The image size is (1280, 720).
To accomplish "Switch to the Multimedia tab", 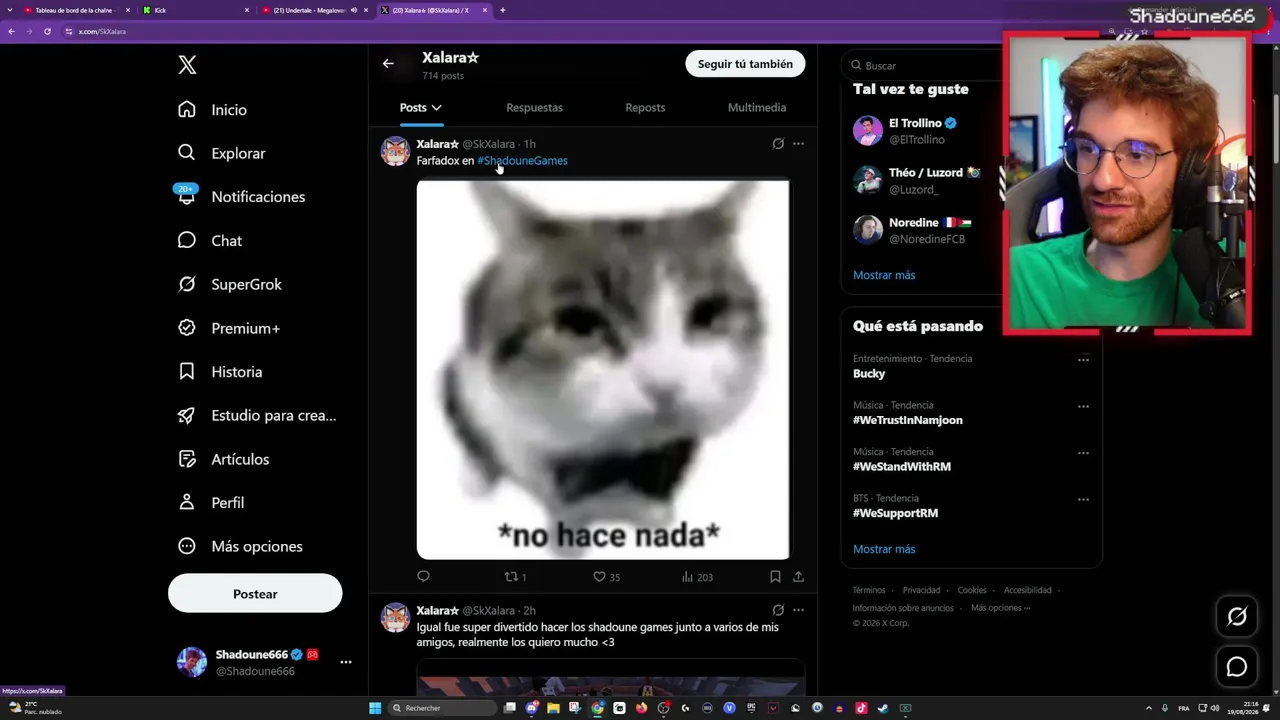I will (757, 108).
